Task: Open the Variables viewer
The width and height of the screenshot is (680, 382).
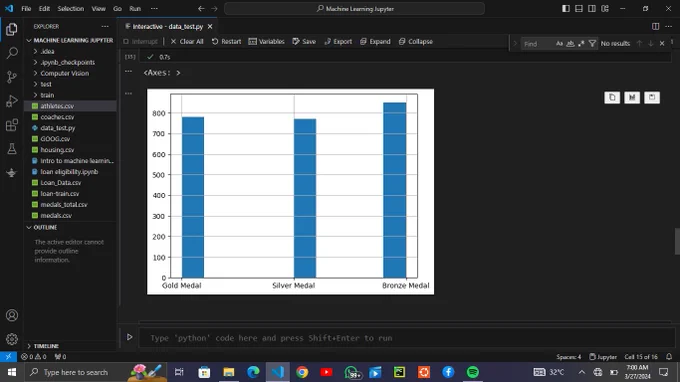Action: [x=266, y=42]
